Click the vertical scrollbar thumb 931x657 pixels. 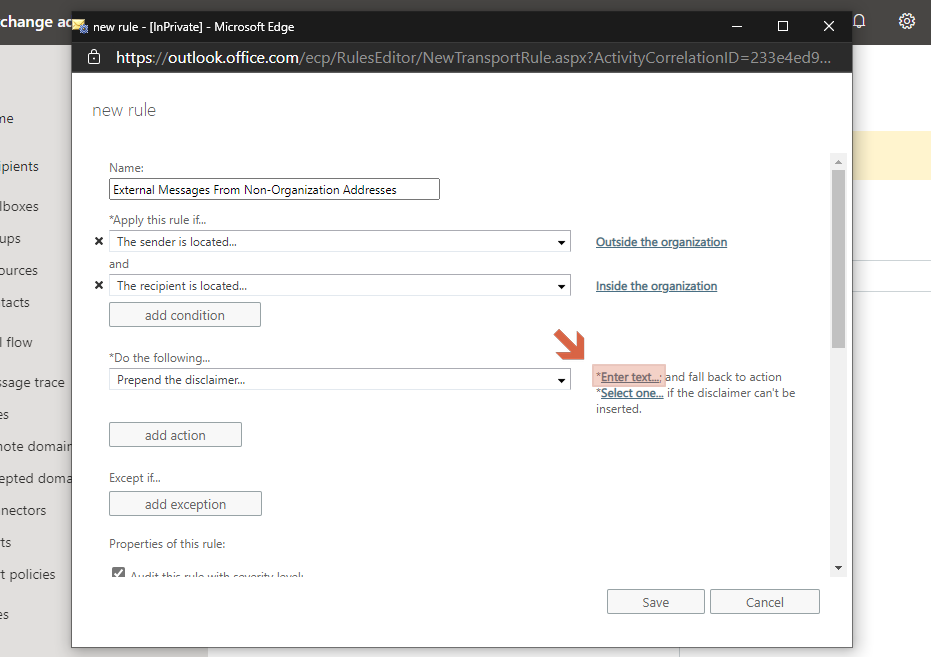pos(838,259)
